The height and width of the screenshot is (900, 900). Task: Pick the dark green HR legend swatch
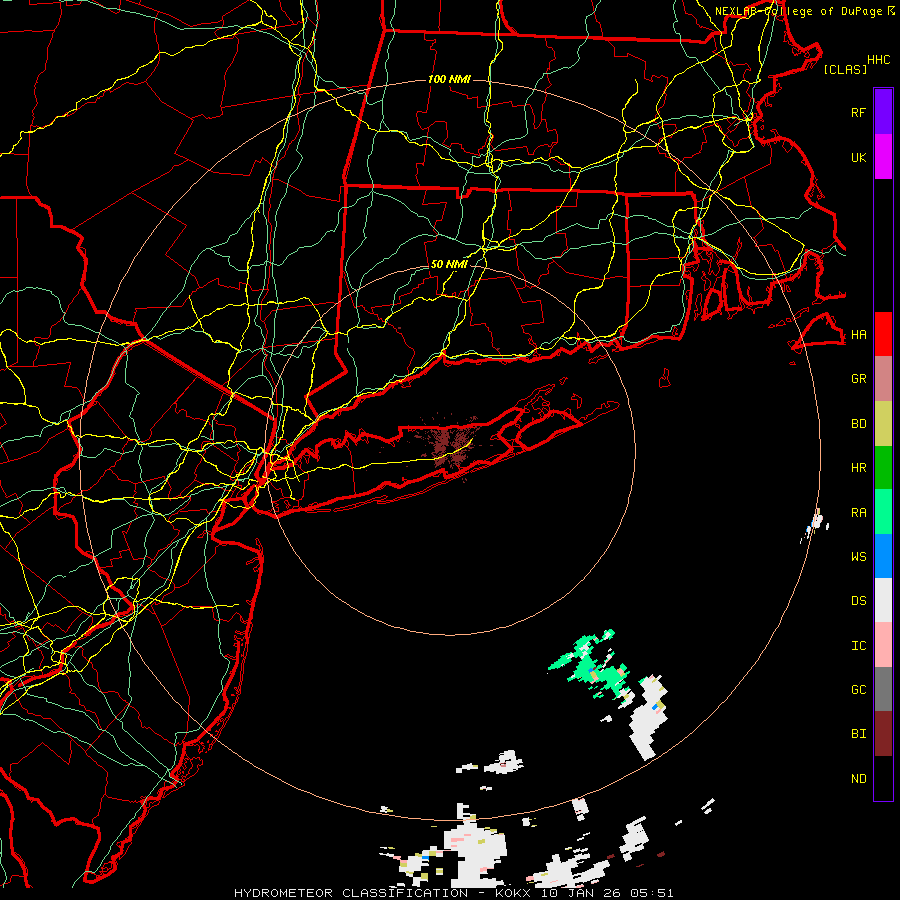883,468
